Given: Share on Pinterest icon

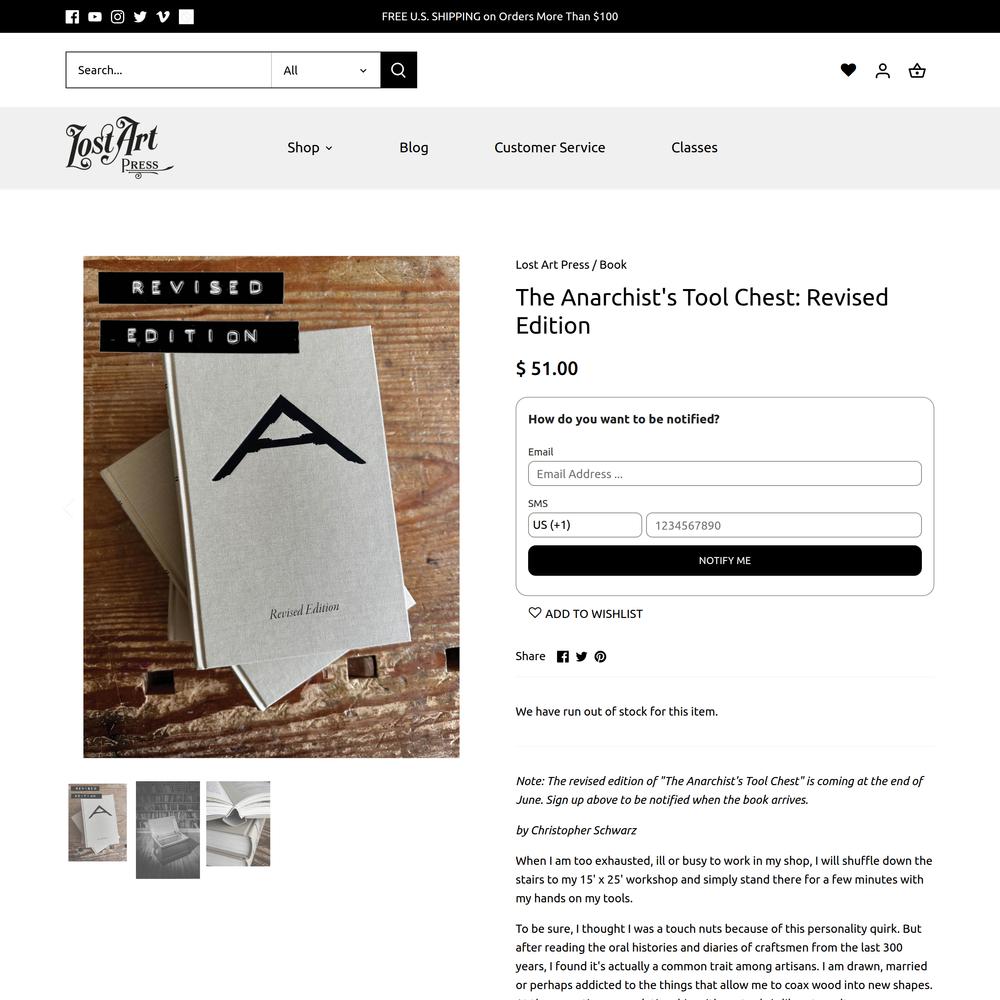Looking at the screenshot, I should point(600,657).
